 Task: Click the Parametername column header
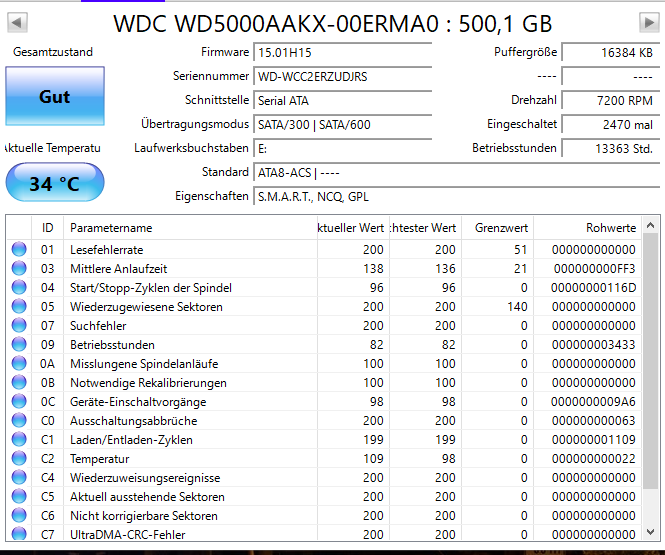click(190, 228)
